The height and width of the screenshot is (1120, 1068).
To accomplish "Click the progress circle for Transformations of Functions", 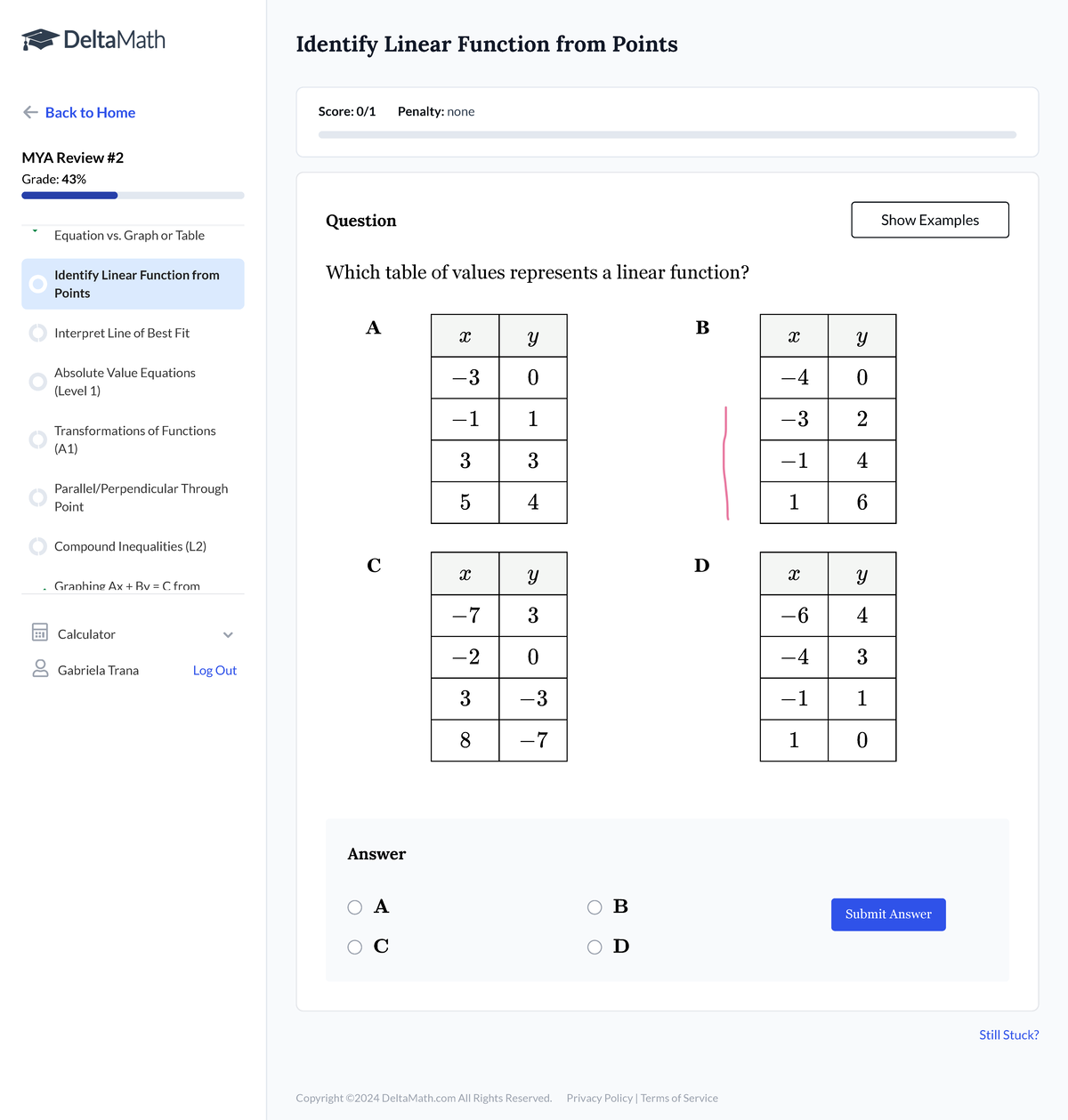I will point(37,439).
